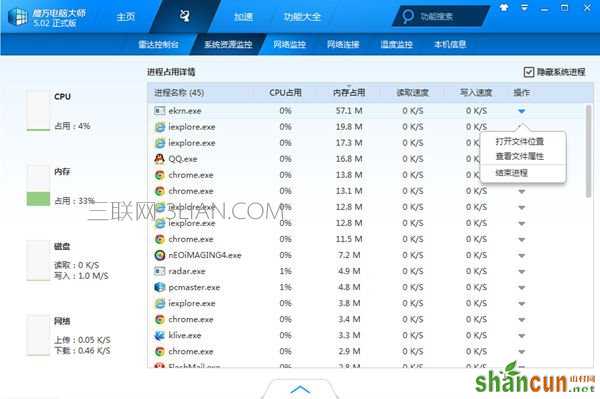Viewport: 600px width, 399px height.
Task: Choose 结束进程 in the context menu
Action: click(512, 173)
